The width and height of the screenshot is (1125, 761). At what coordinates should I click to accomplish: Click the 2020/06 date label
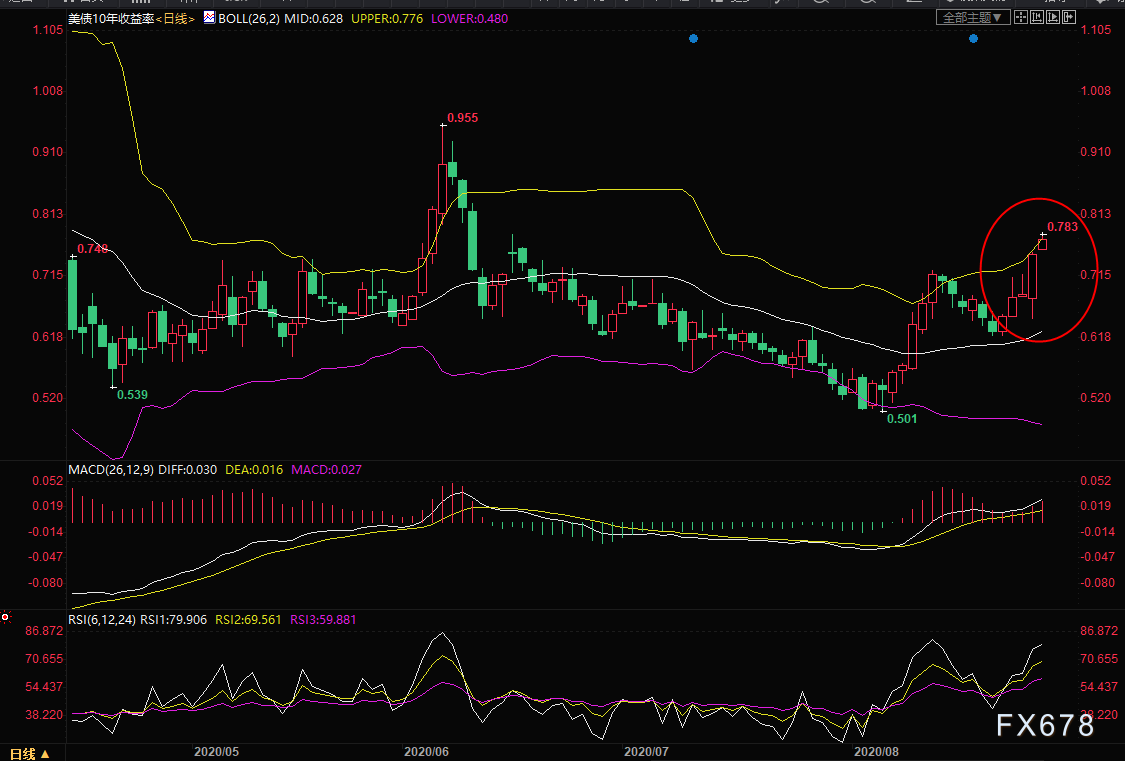coord(427,752)
